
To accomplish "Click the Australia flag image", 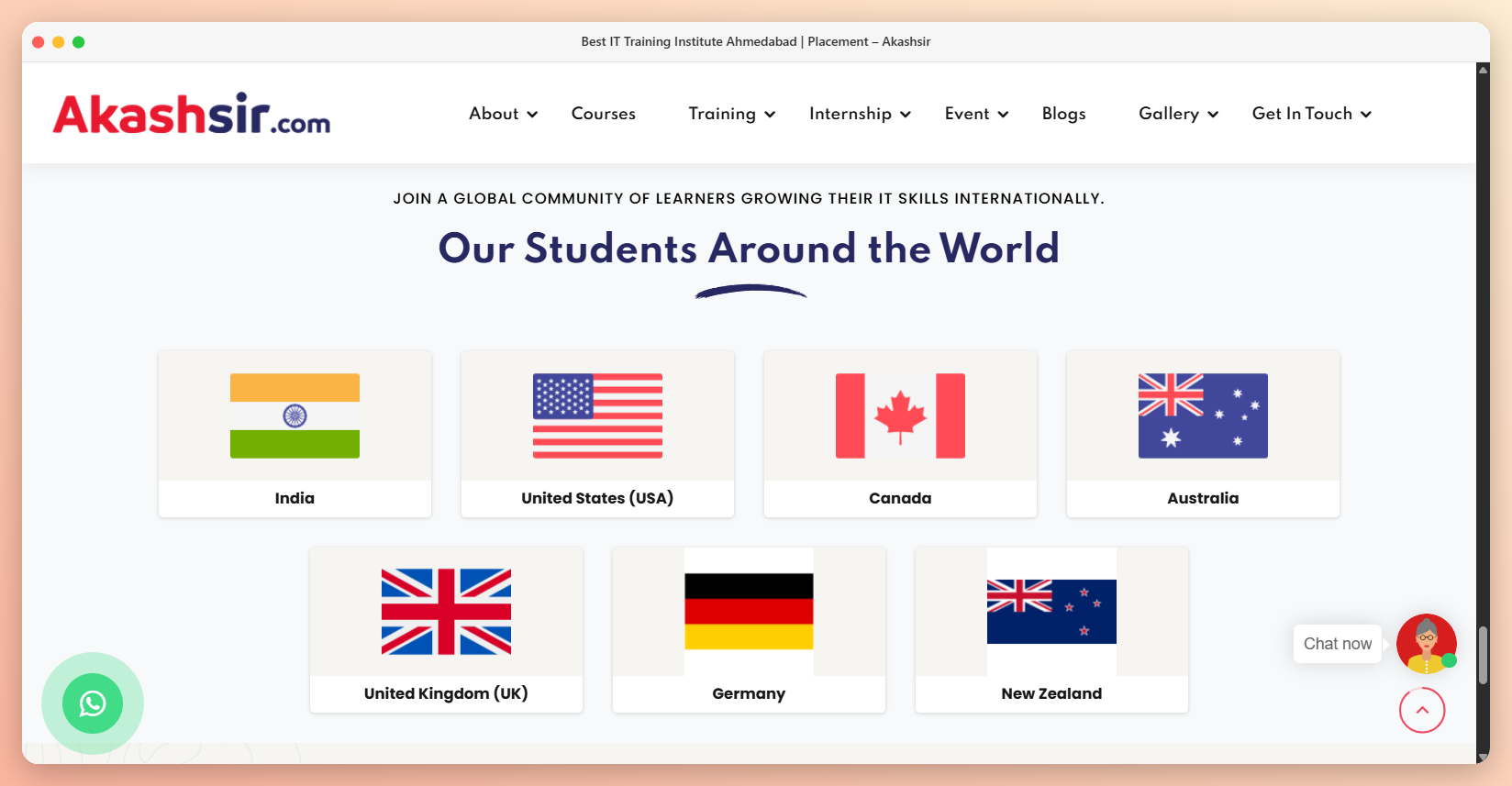I will tap(1203, 415).
